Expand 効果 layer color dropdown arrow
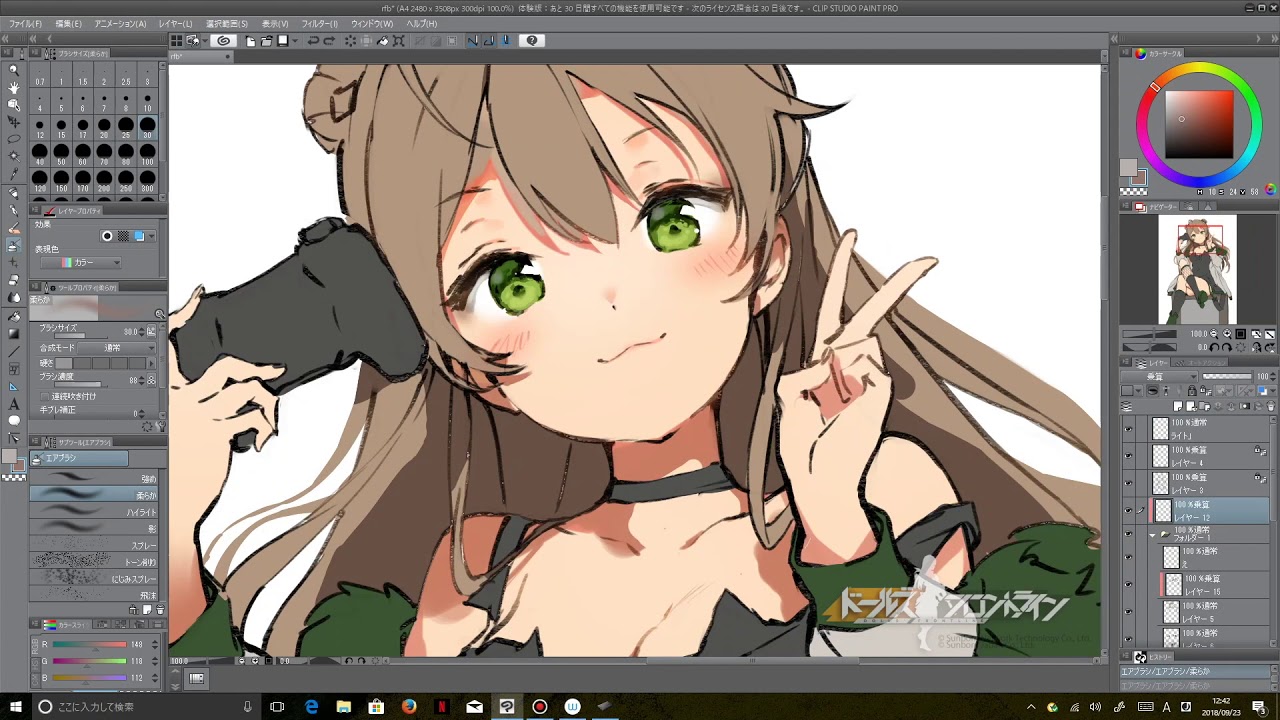Viewport: 1280px width, 720px height. tap(151, 236)
